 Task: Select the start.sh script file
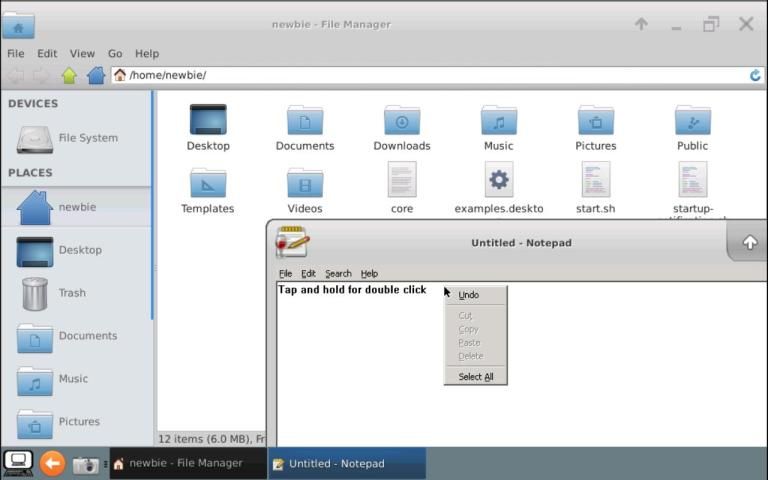pos(595,181)
